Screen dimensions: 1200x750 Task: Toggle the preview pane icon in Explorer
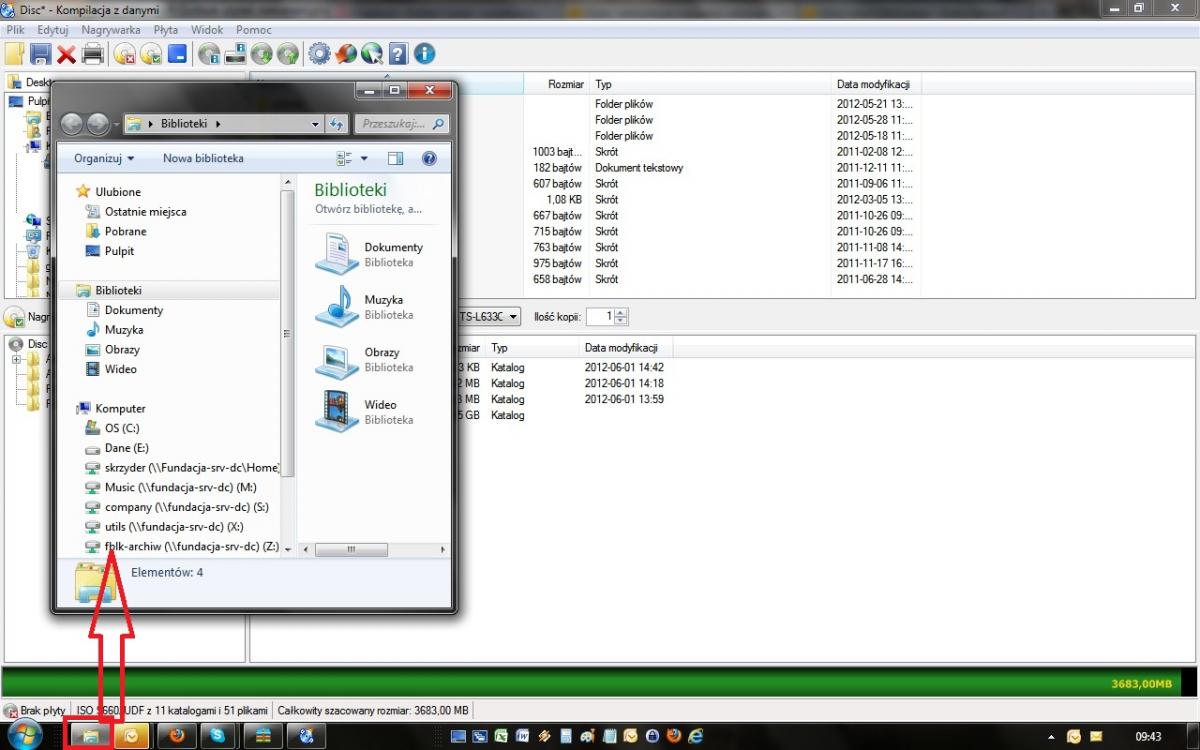coord(395,158)
